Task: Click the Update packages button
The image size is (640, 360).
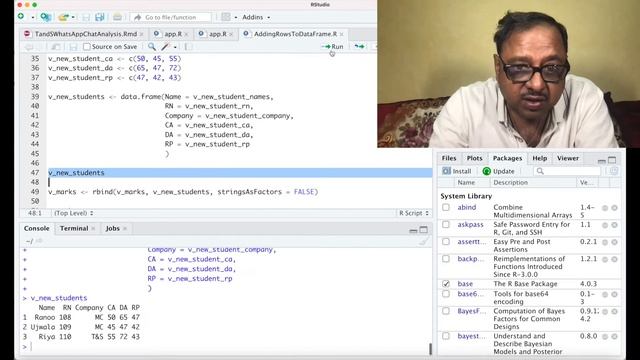Action: [x=498, y=171]
